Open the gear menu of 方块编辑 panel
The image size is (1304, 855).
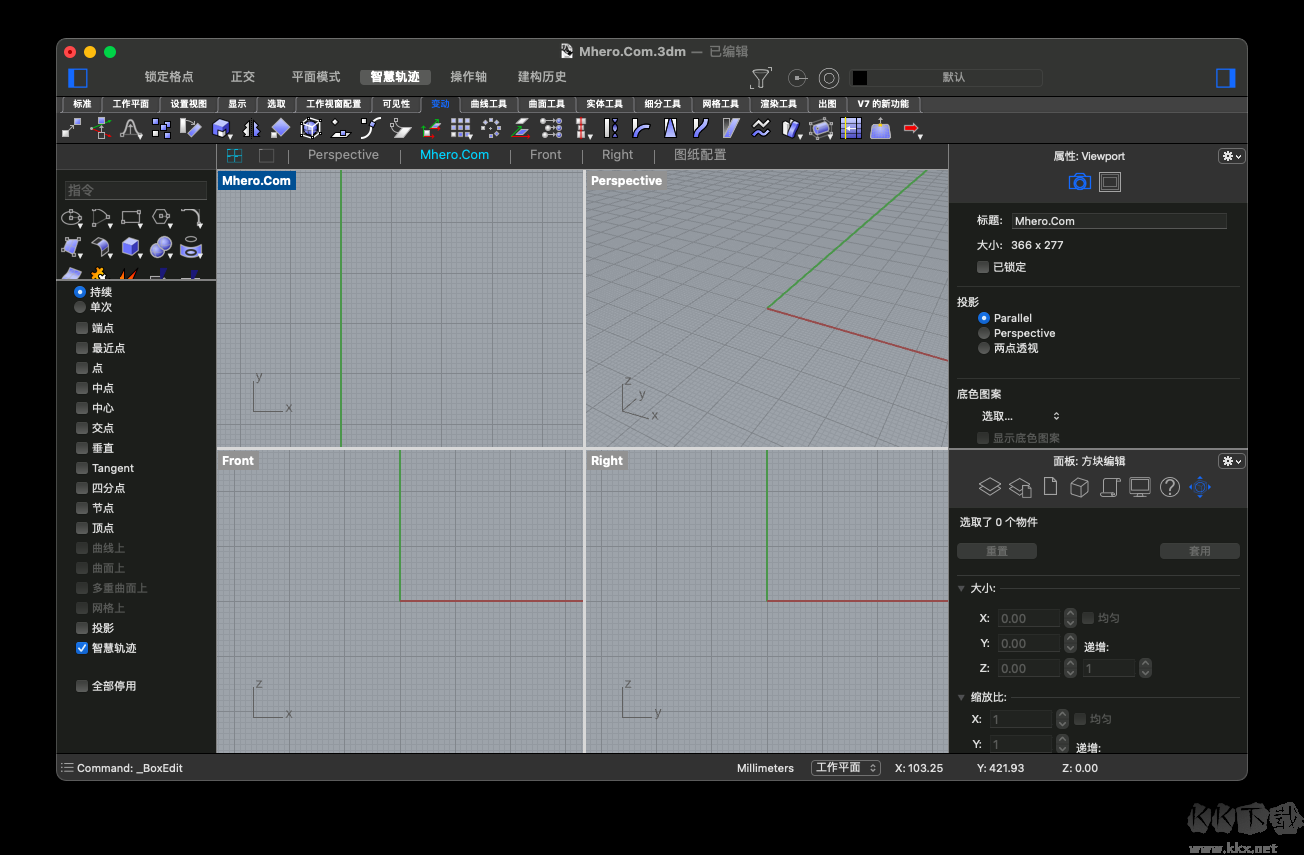pos(1232,461)
